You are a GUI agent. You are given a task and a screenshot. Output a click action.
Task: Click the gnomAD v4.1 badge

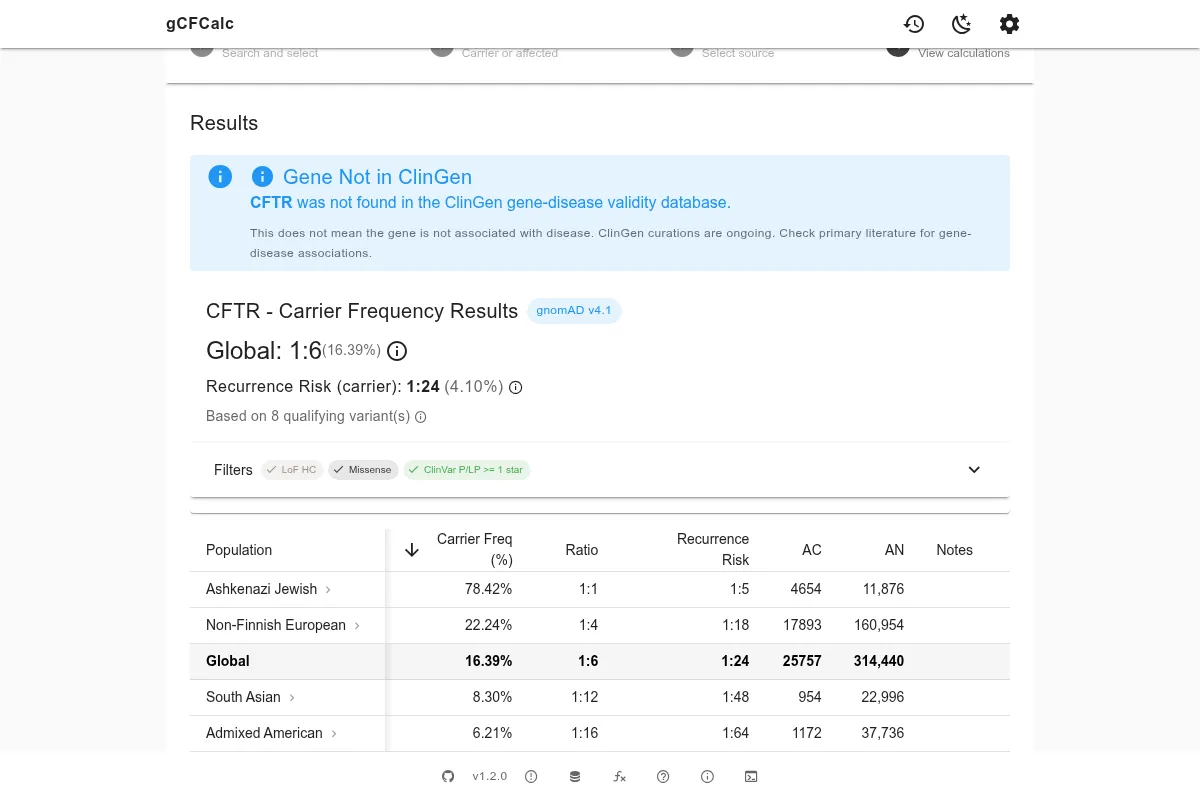(x=574, y=311)
